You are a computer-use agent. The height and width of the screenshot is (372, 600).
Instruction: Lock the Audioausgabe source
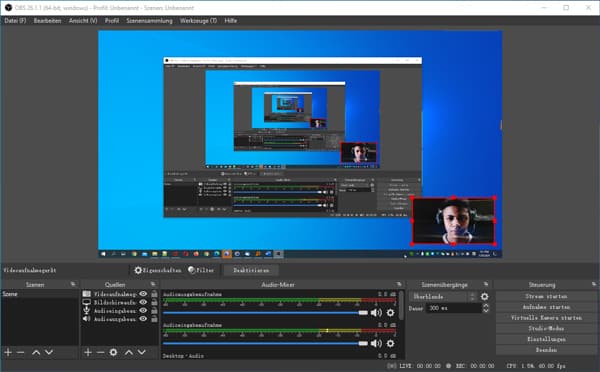pyautogui.click(x=154, y=319)
